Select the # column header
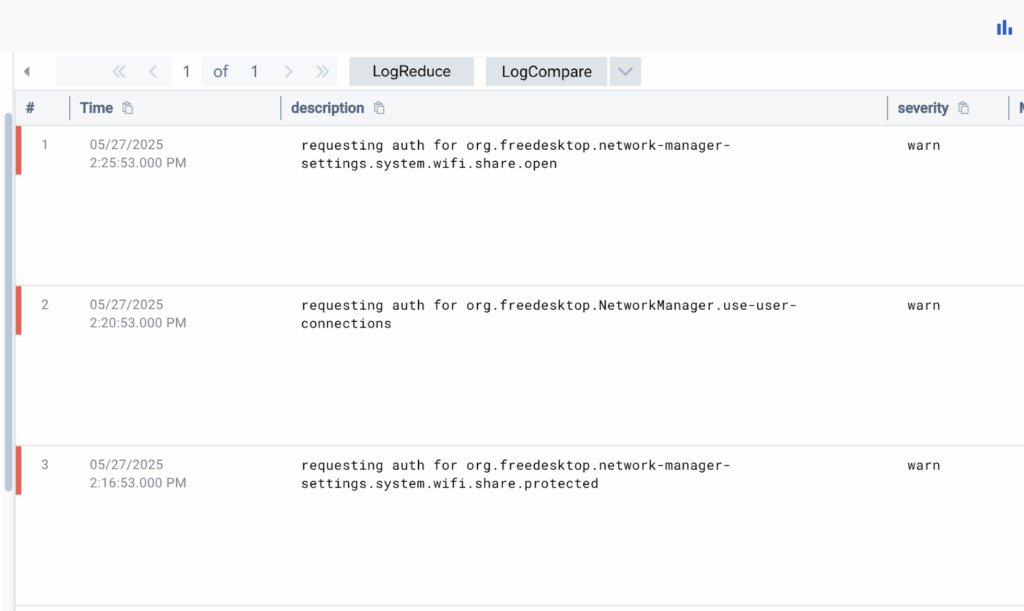The height and width of the screenshot is (611, 1024). pos(29,107)
